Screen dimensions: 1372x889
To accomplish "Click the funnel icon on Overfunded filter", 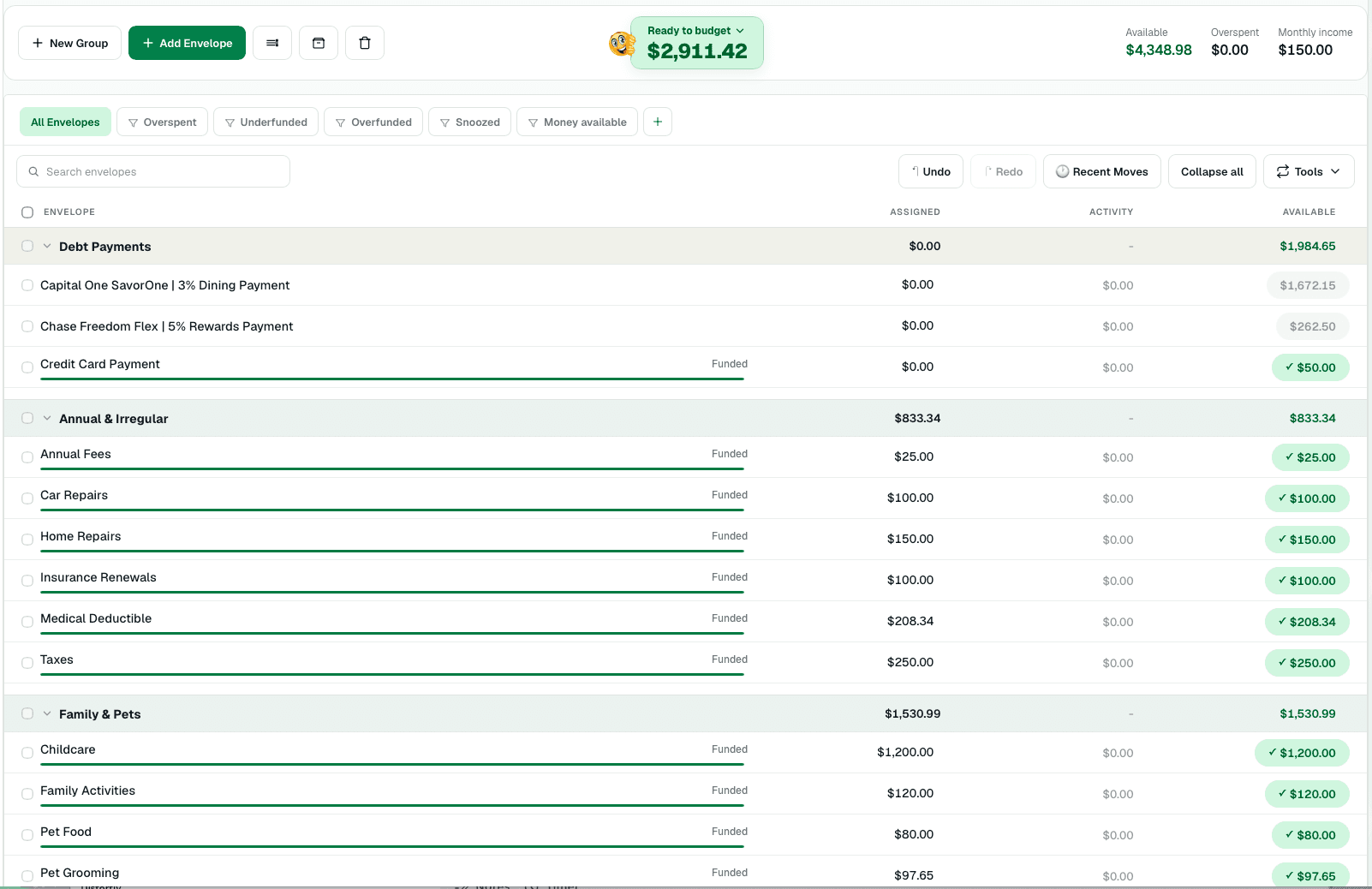I will (340, 122).
